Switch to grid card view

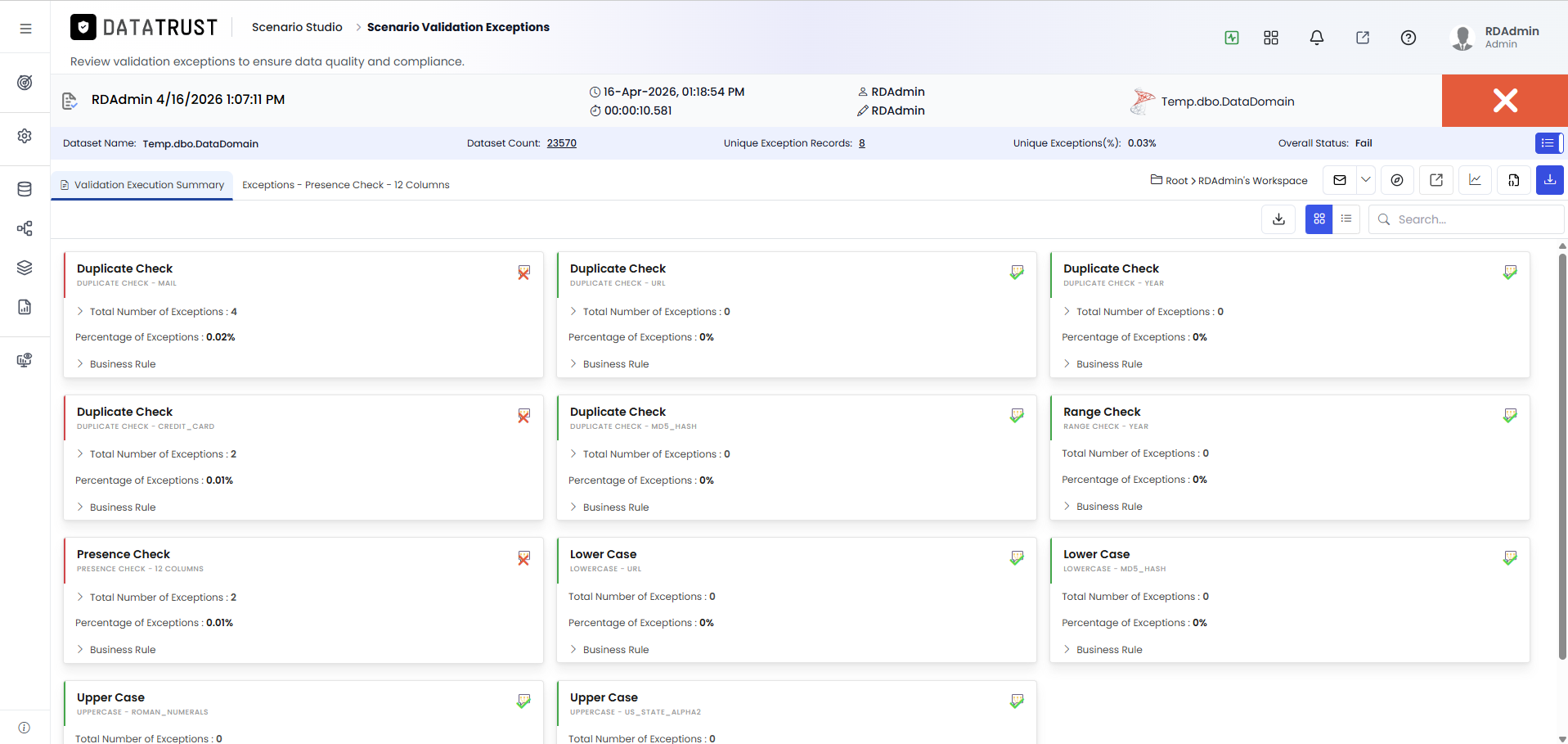coord(1319,219)
